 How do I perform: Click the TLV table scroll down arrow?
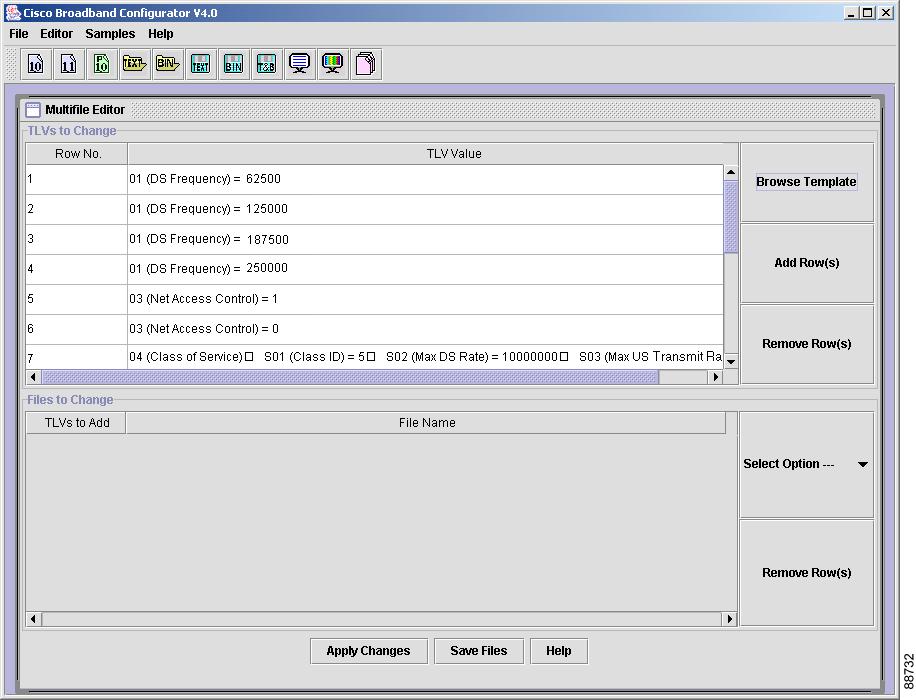click(x=731, y=362)
